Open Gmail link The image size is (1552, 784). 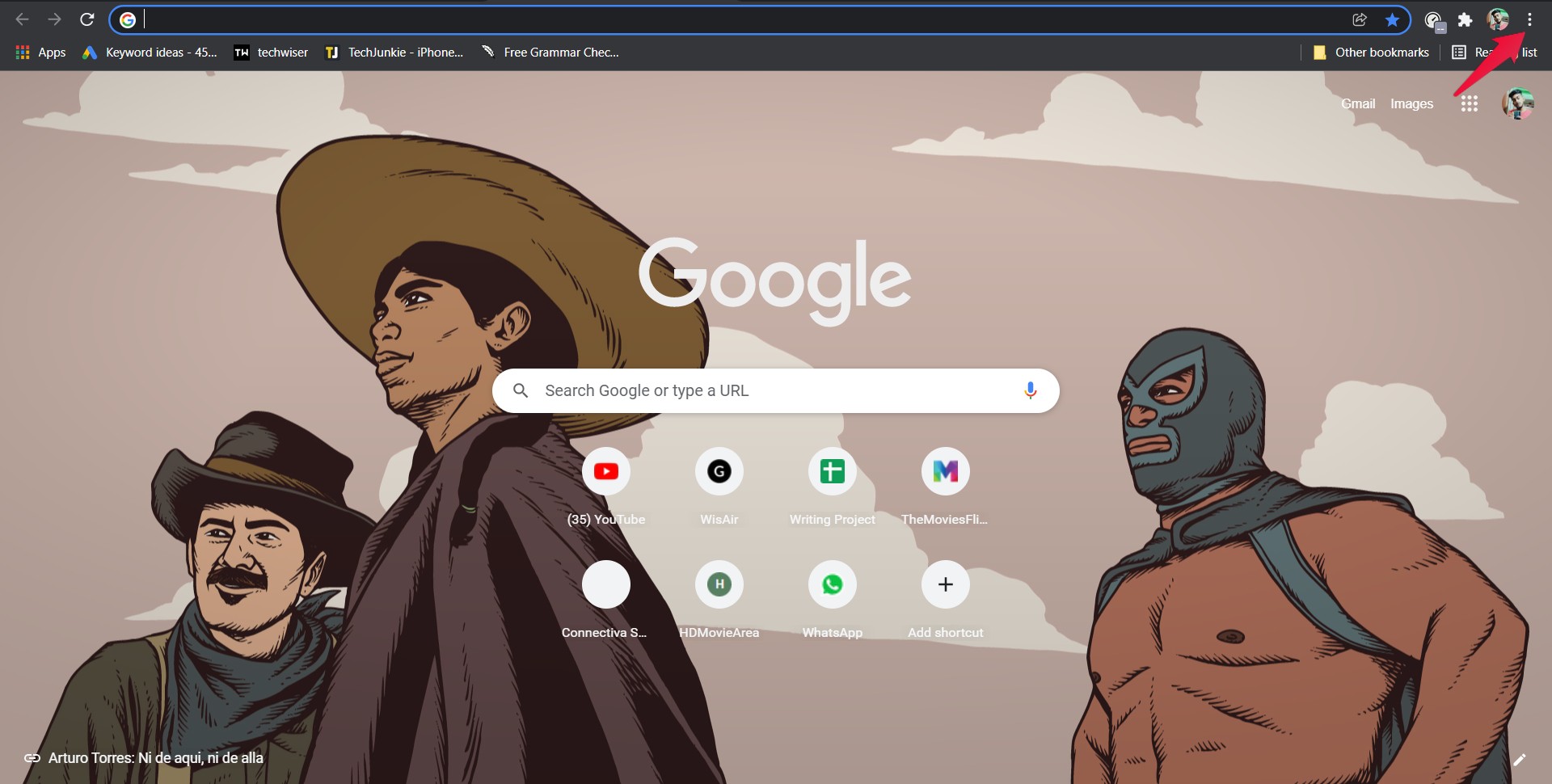pos(1358,103)
